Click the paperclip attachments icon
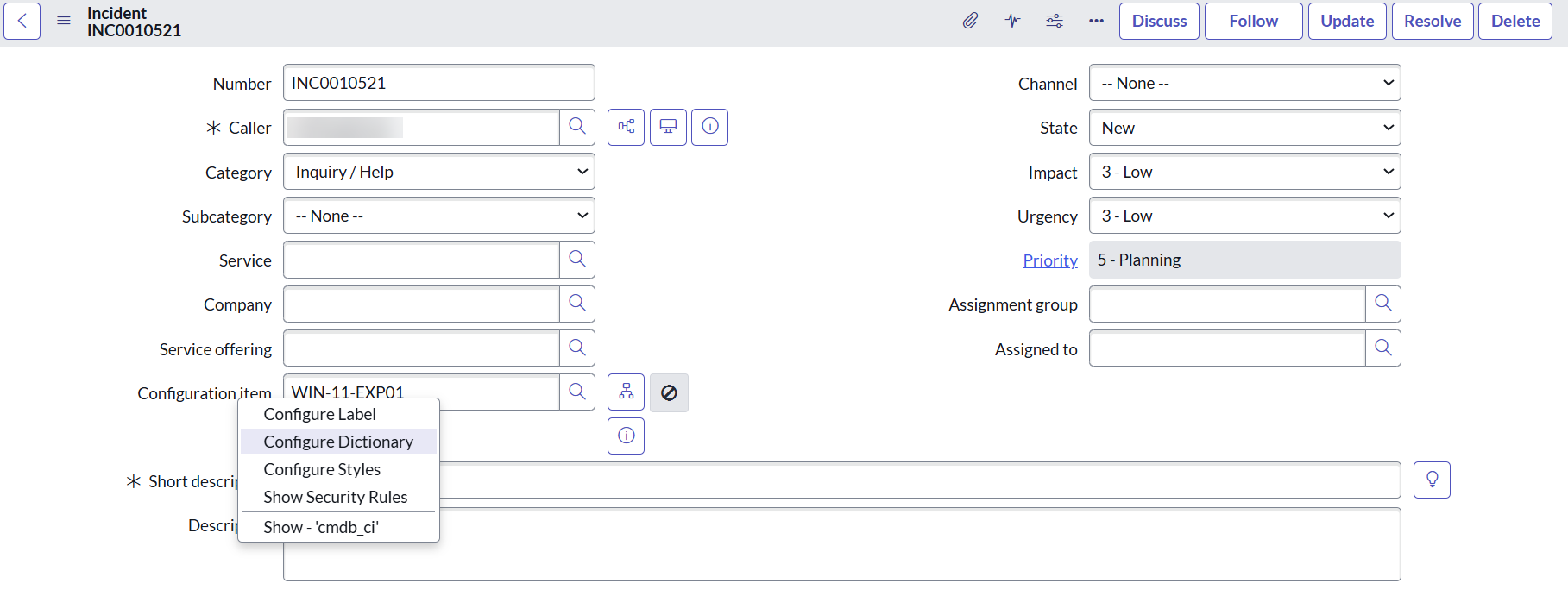 tap(970, 21)
